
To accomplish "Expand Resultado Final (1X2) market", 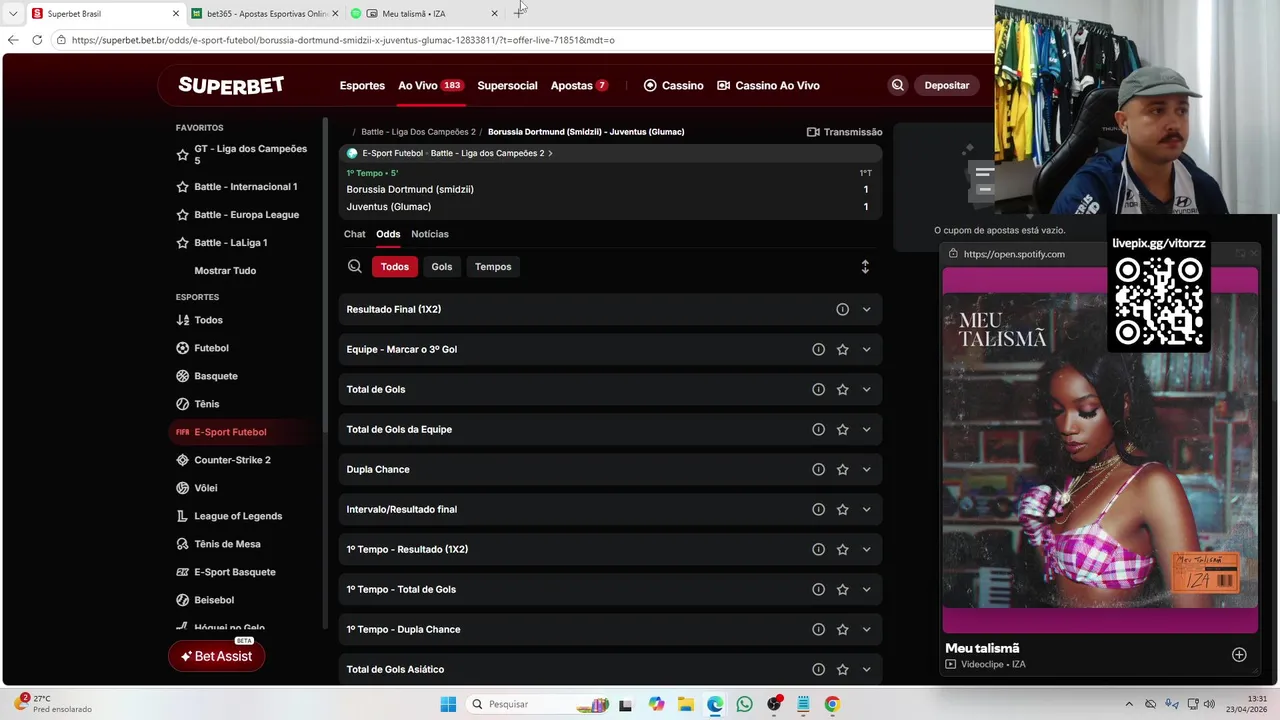I will 866,309.
